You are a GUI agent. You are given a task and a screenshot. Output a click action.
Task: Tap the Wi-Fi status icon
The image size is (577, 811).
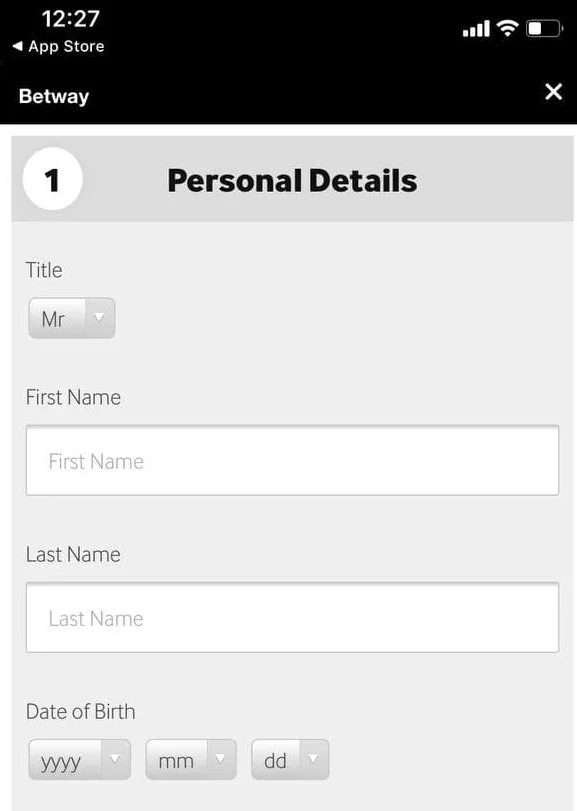click(x=507, y=28)
